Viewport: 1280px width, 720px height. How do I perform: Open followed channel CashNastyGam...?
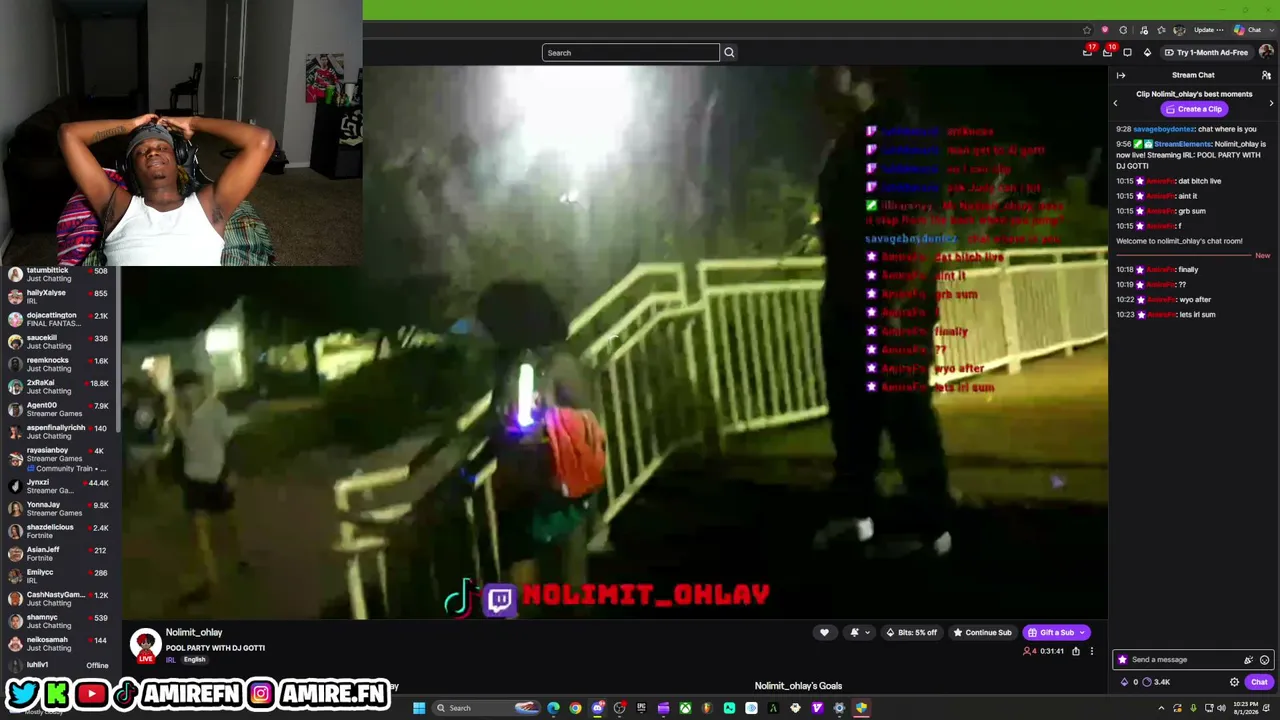(60, 598)
